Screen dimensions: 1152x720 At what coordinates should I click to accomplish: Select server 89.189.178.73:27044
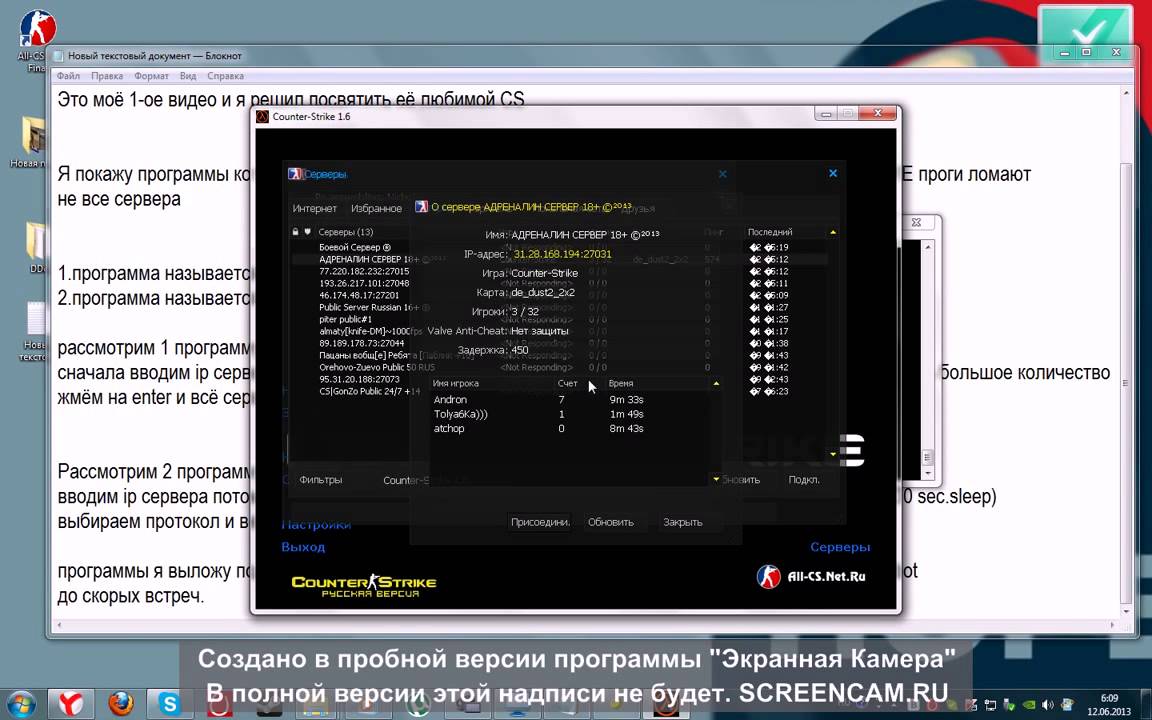[361, 343]
